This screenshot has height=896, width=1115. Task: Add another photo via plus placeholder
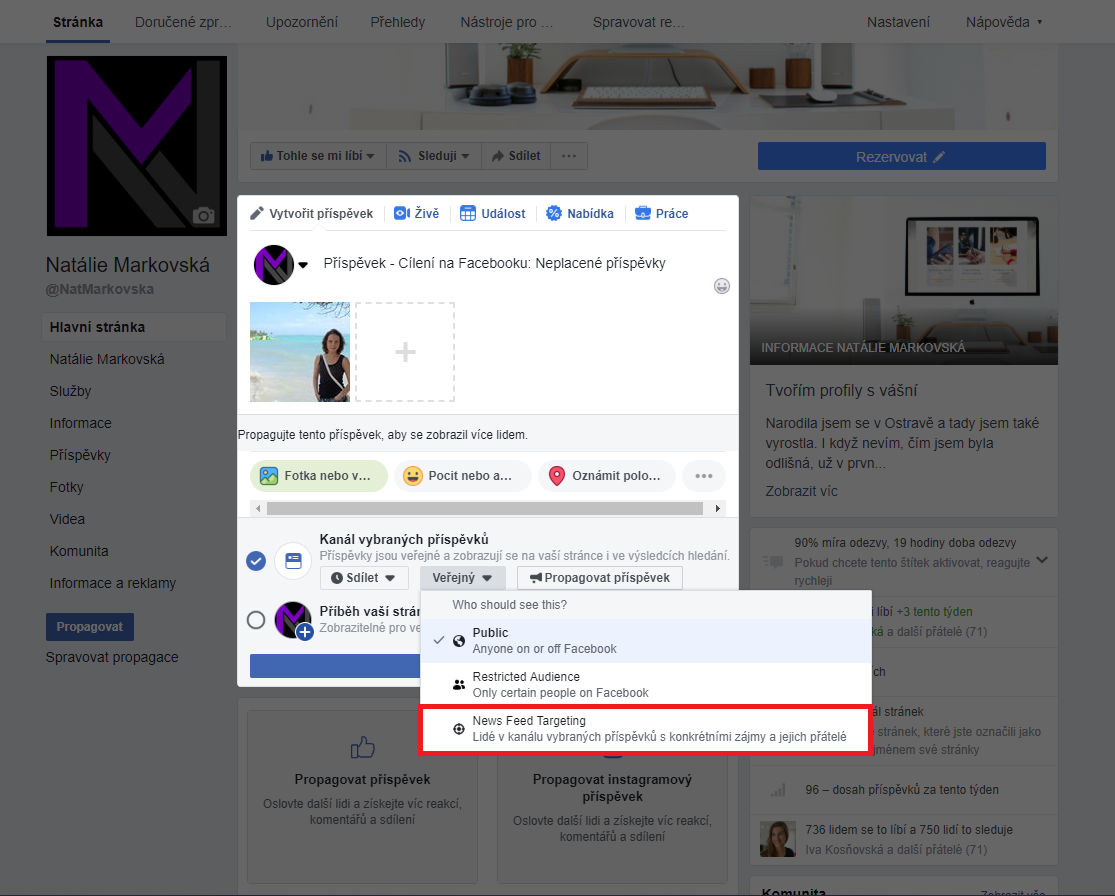[405, 352]
